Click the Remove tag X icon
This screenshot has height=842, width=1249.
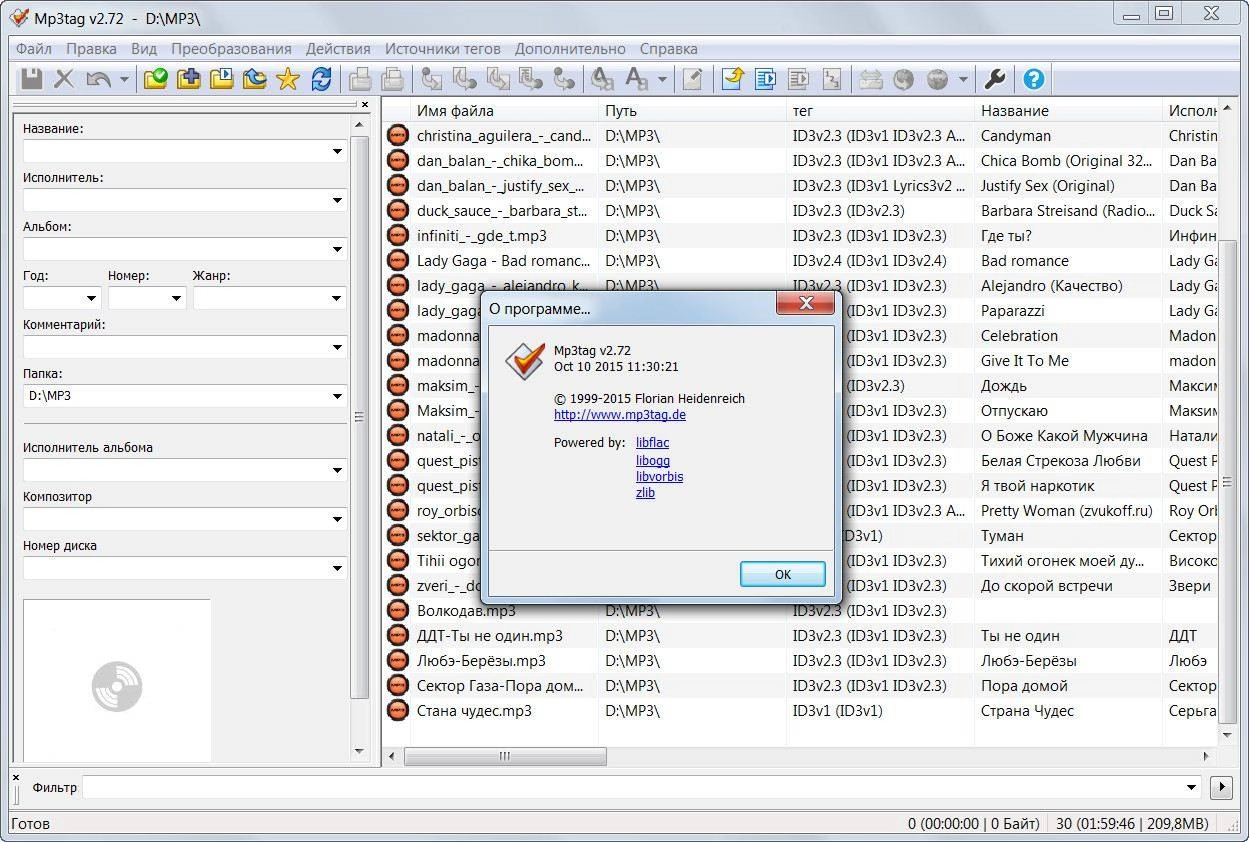pyautogui.click(x=64, y=79)
